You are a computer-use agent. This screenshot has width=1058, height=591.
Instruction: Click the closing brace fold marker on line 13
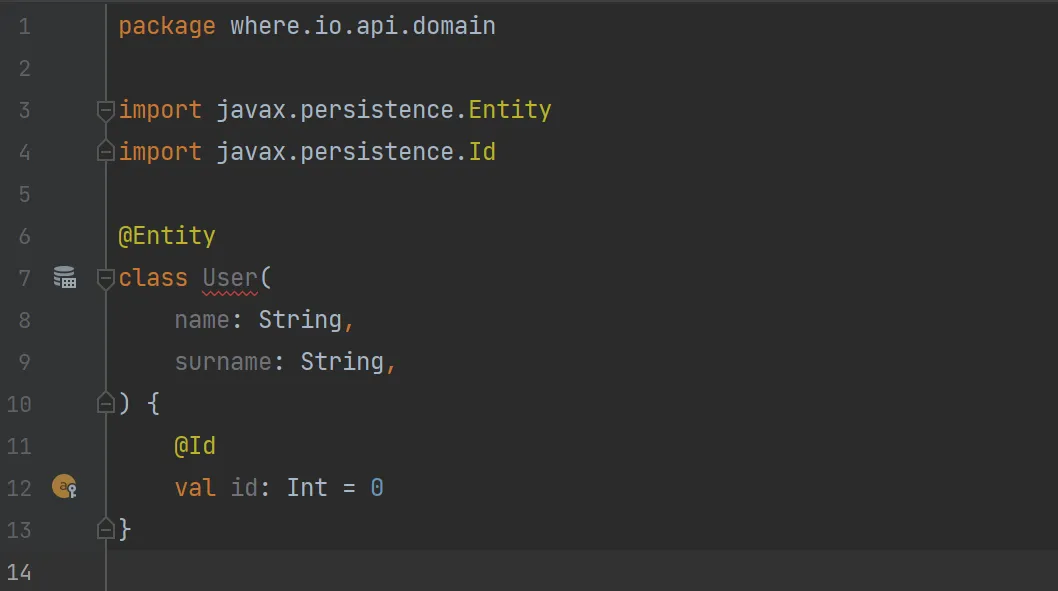(x=105, y=529)
